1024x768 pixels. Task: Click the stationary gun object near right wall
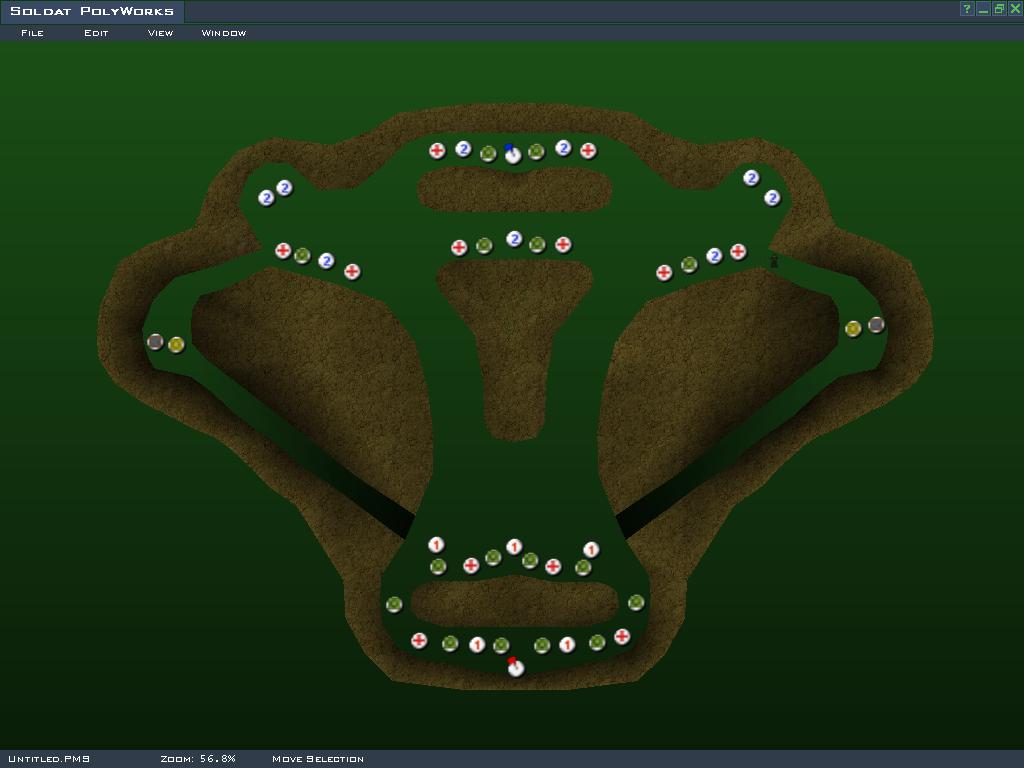point(774,260)
